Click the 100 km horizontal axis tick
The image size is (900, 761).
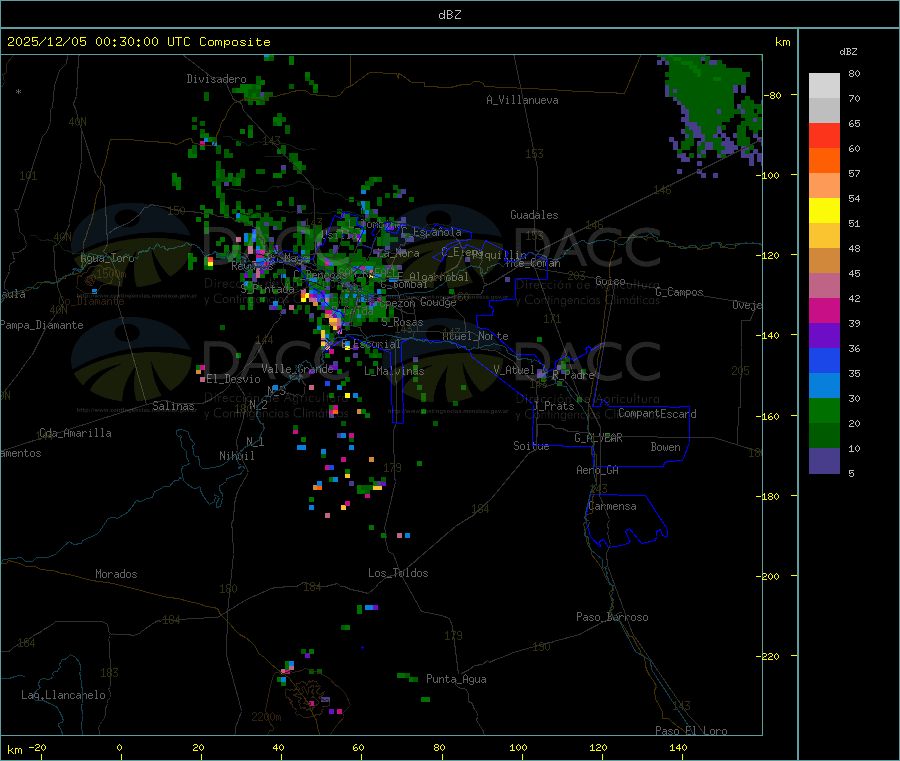pyautogui.click(x=518, y=747)
